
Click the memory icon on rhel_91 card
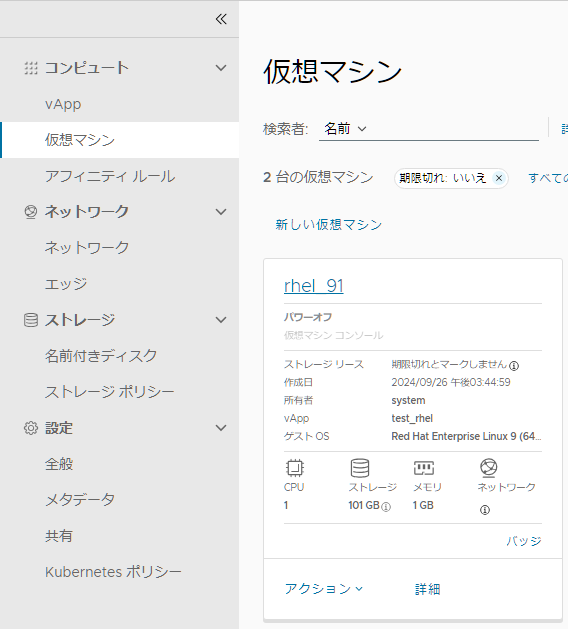tap(424, 468)
